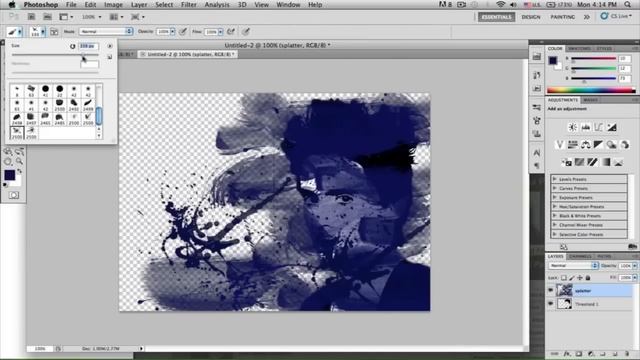The height and width of the screenshot is (360, 640).
Task: Click the Color panel foreground swatch
Action: tap(553, 60)
